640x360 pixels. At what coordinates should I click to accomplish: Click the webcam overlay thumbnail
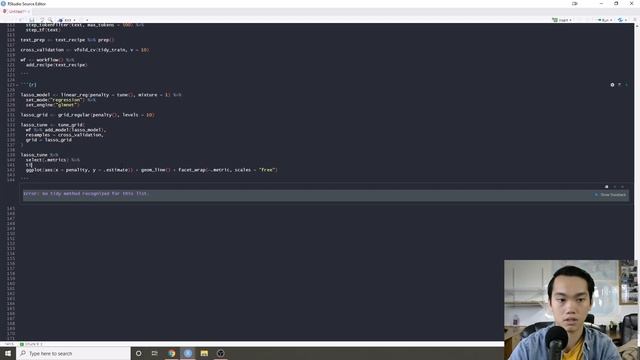coord(571,310)
